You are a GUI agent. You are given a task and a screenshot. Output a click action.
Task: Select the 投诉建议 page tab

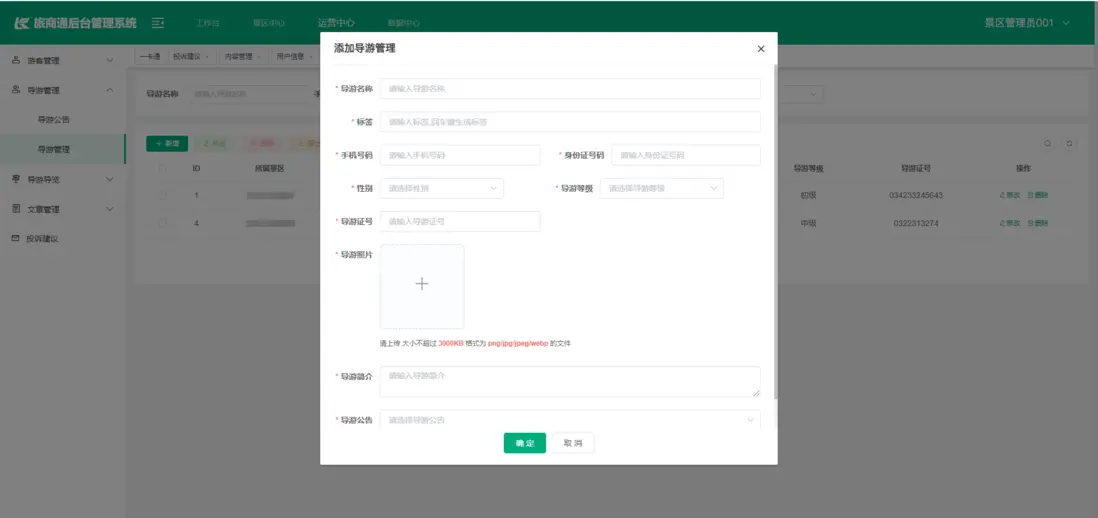pyautogui.click(x=190, y=57)
